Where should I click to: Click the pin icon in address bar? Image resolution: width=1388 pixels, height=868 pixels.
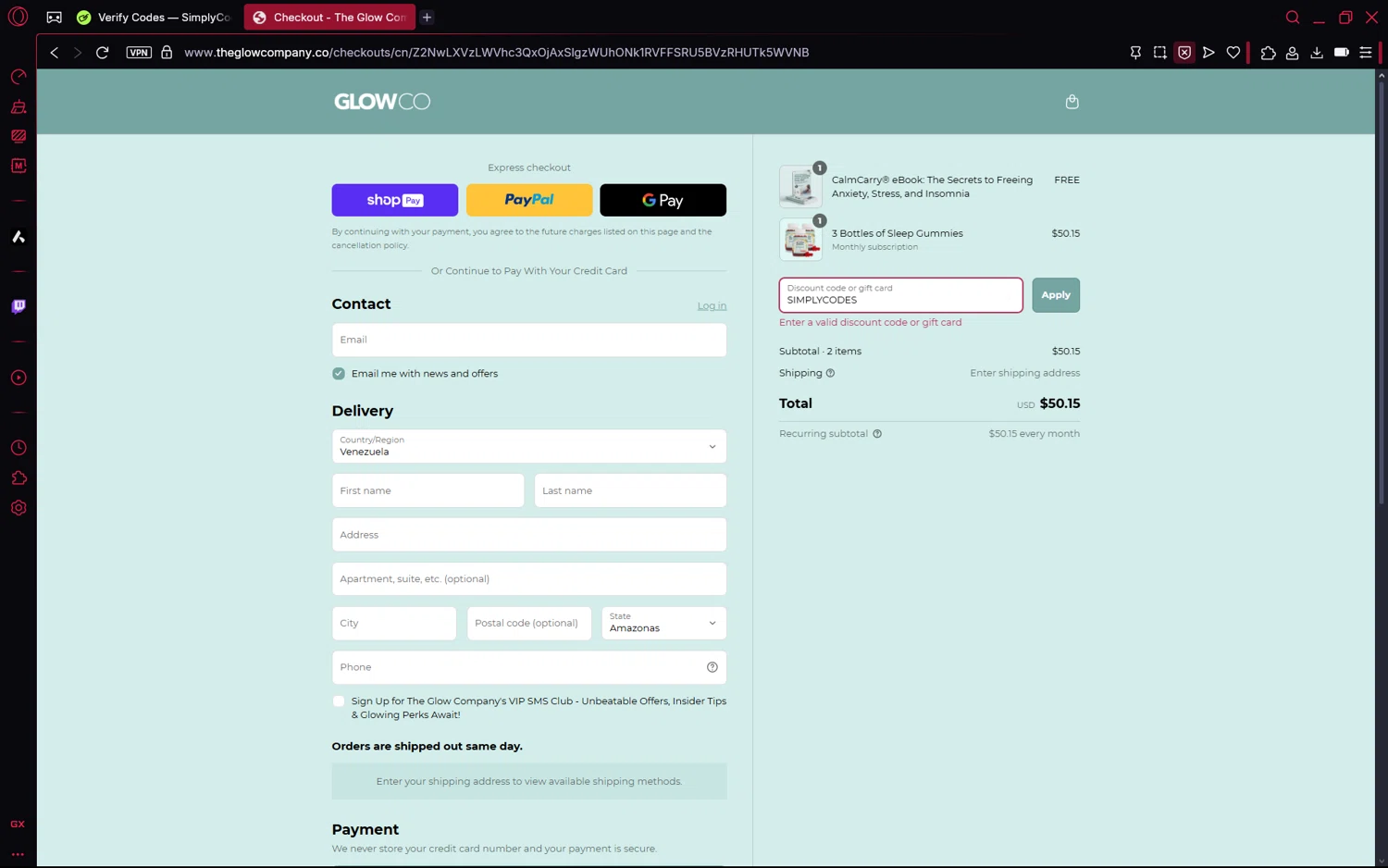click(1135, 53)
